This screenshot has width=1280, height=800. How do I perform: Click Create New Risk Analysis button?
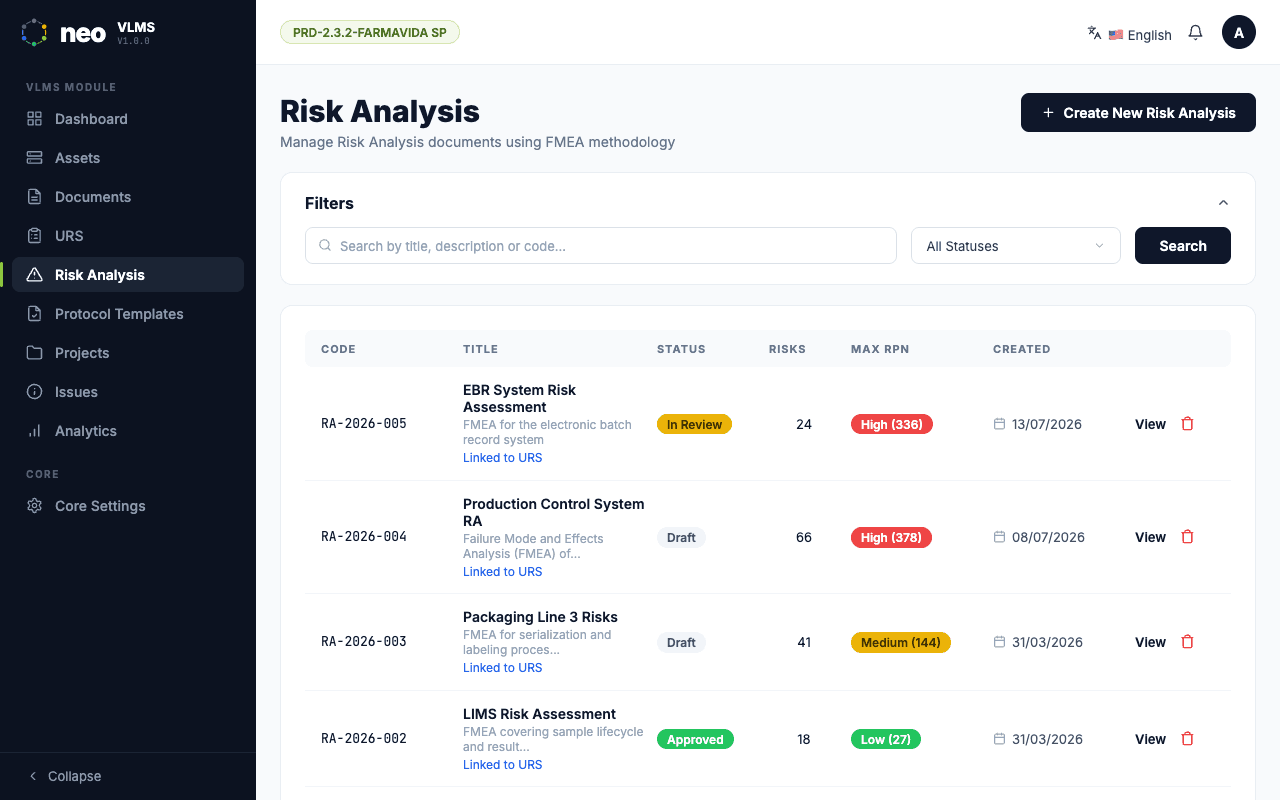[x=1138, y=113]
